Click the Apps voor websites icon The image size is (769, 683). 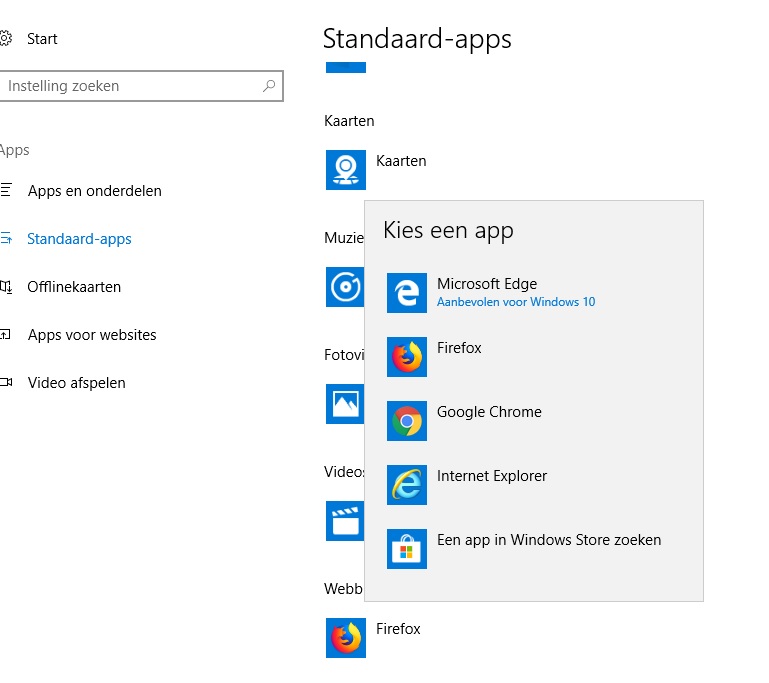click(x=5, y=334)
